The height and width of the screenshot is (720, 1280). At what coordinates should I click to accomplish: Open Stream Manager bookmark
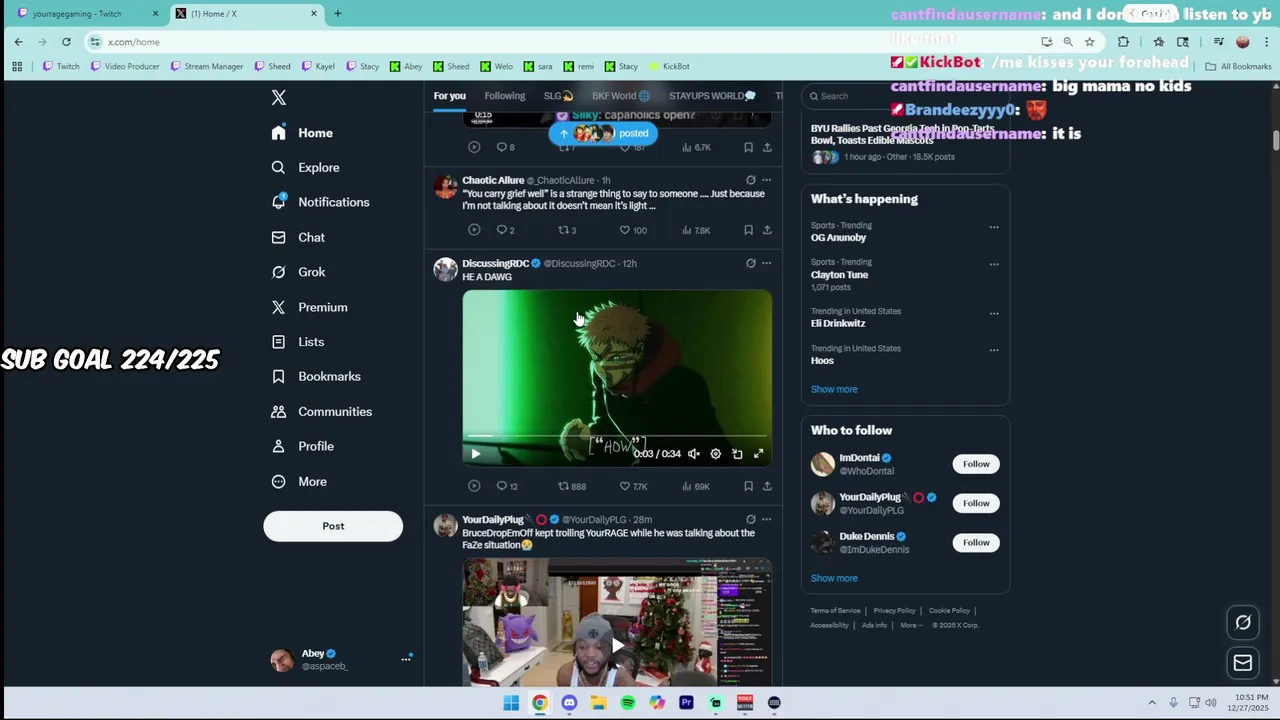tap(207, 66)
